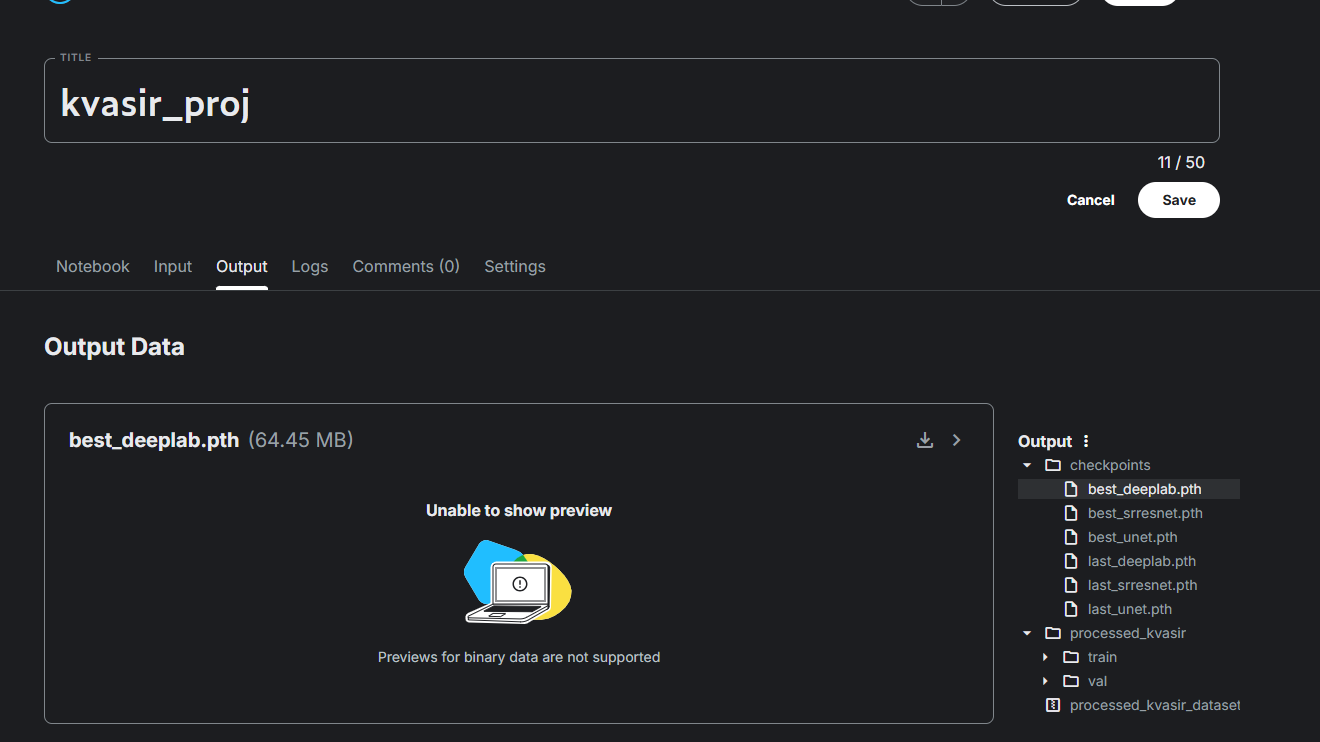Expand the train folder arrow
The image size is (1320, 742).
point(1045,657)
